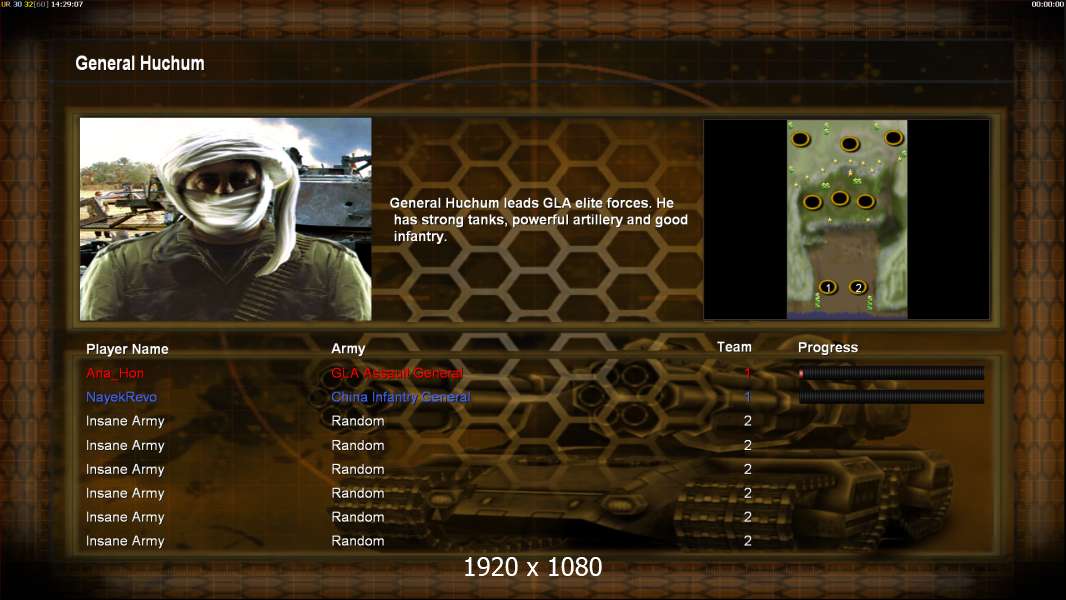Screen dimensions: 1066x600
Task: Click the Army column header
Action: pos(348,349)
